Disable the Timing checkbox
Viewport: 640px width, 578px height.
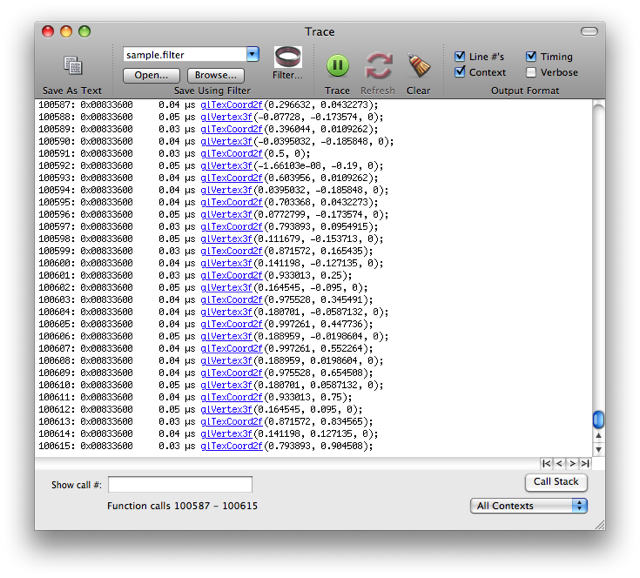[x=531, y=57]
